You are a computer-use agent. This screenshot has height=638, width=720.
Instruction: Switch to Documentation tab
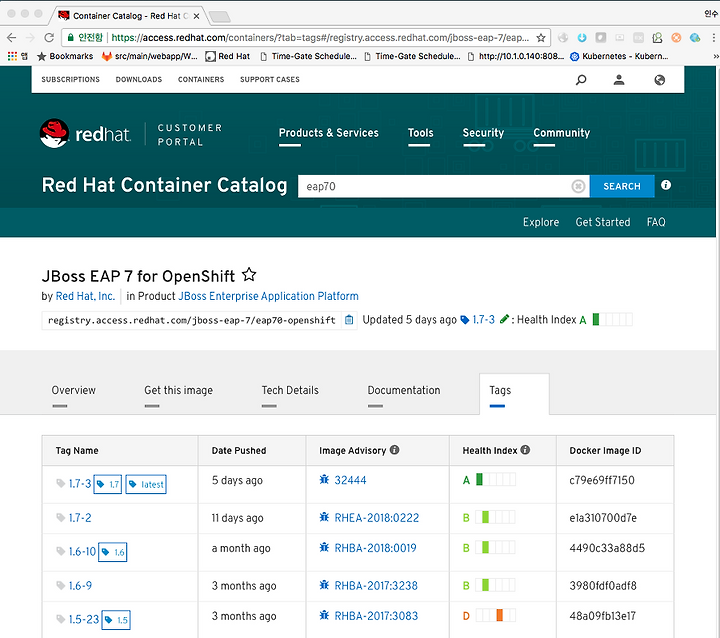pos(404,390)
